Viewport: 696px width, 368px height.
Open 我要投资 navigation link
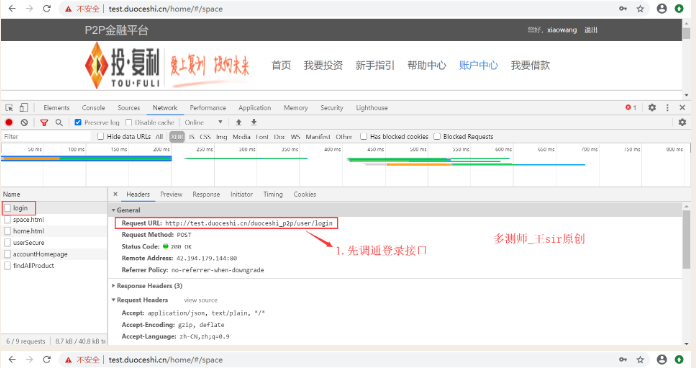pos(323,65)
